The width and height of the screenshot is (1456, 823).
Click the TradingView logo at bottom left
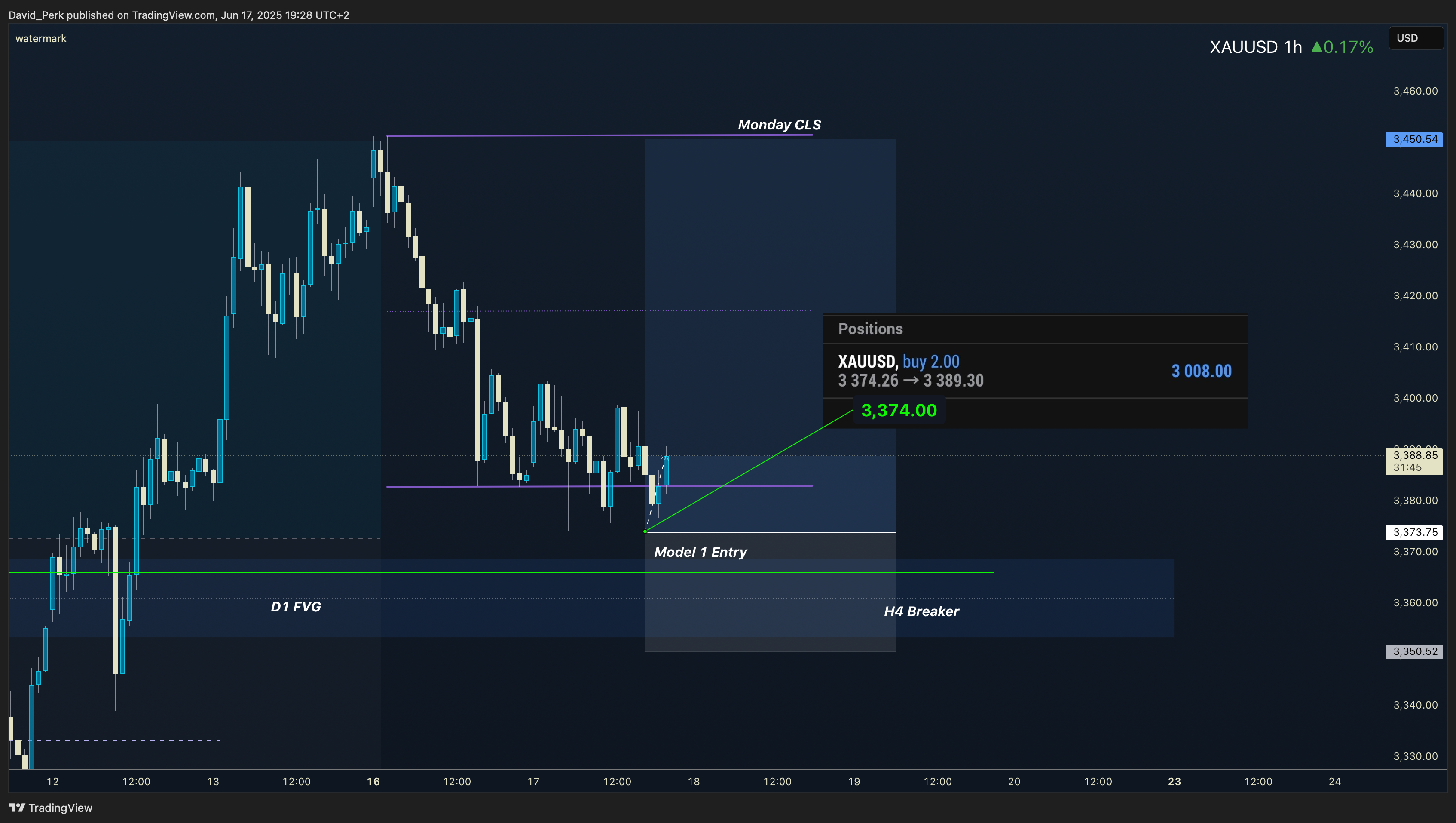(x=50, y=808)
